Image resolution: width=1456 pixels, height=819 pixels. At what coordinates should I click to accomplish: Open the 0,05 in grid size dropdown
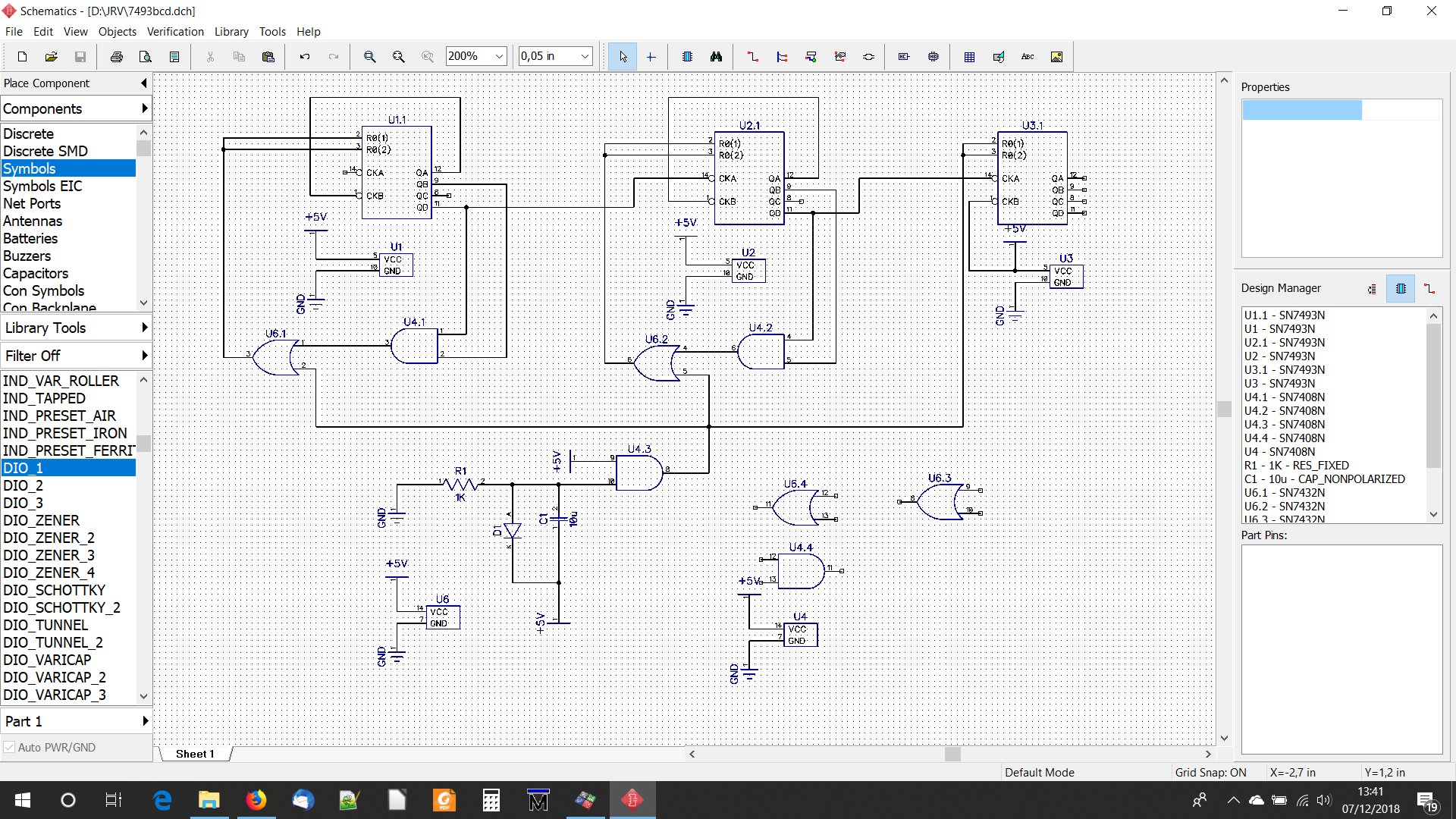(x=585, y=56)
